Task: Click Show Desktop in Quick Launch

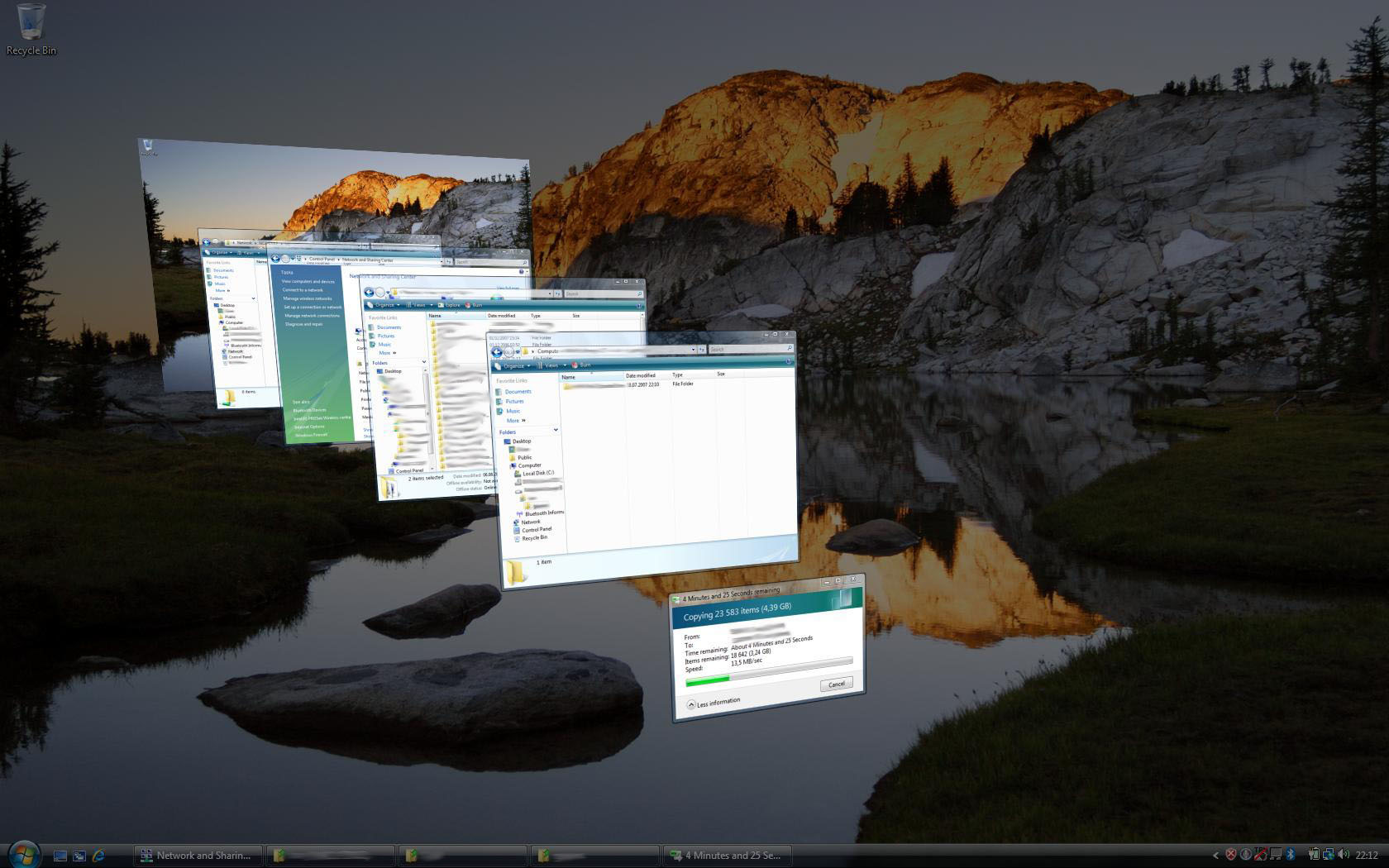Action: tap(60, 856)
